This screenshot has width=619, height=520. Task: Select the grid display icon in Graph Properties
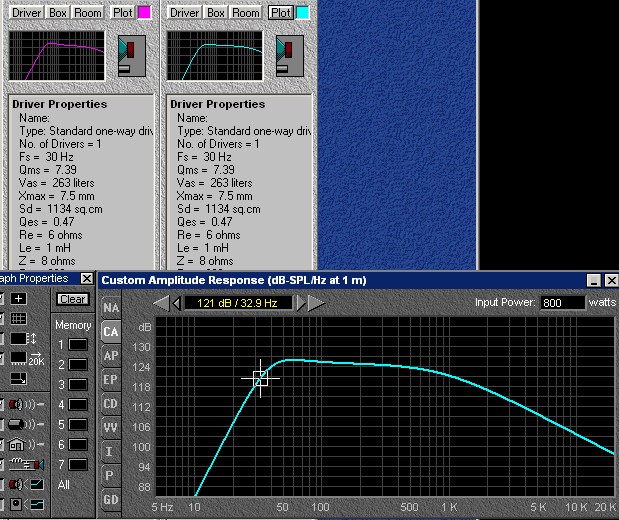[19, 319]
